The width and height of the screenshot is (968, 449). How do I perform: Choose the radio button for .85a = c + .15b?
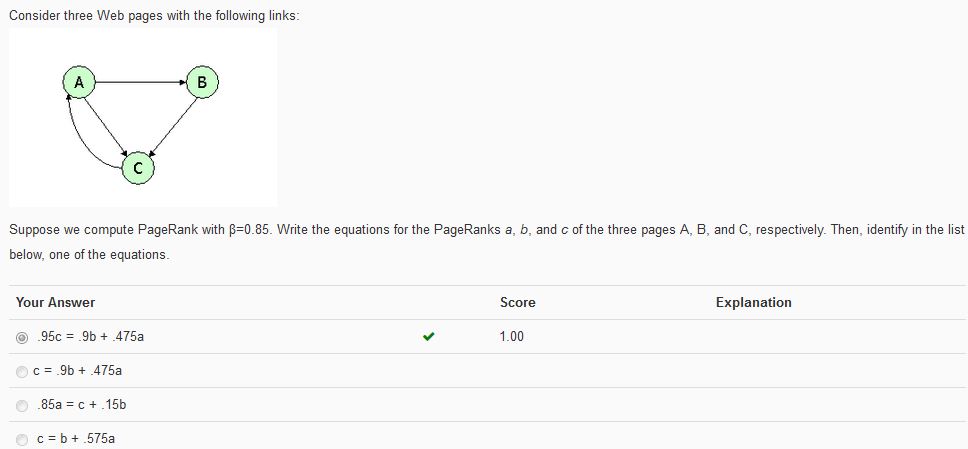coord(22,405)
